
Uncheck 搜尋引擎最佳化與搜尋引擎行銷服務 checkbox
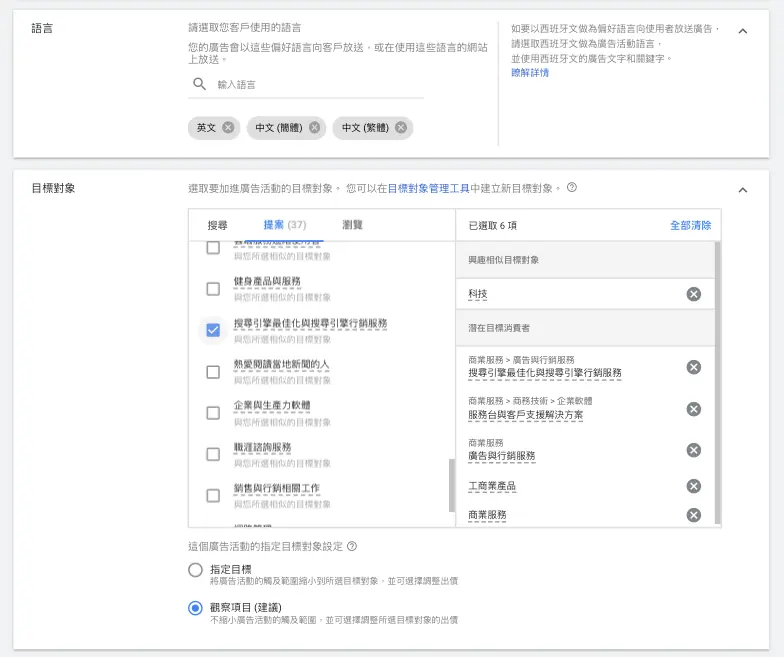[213, 330]
